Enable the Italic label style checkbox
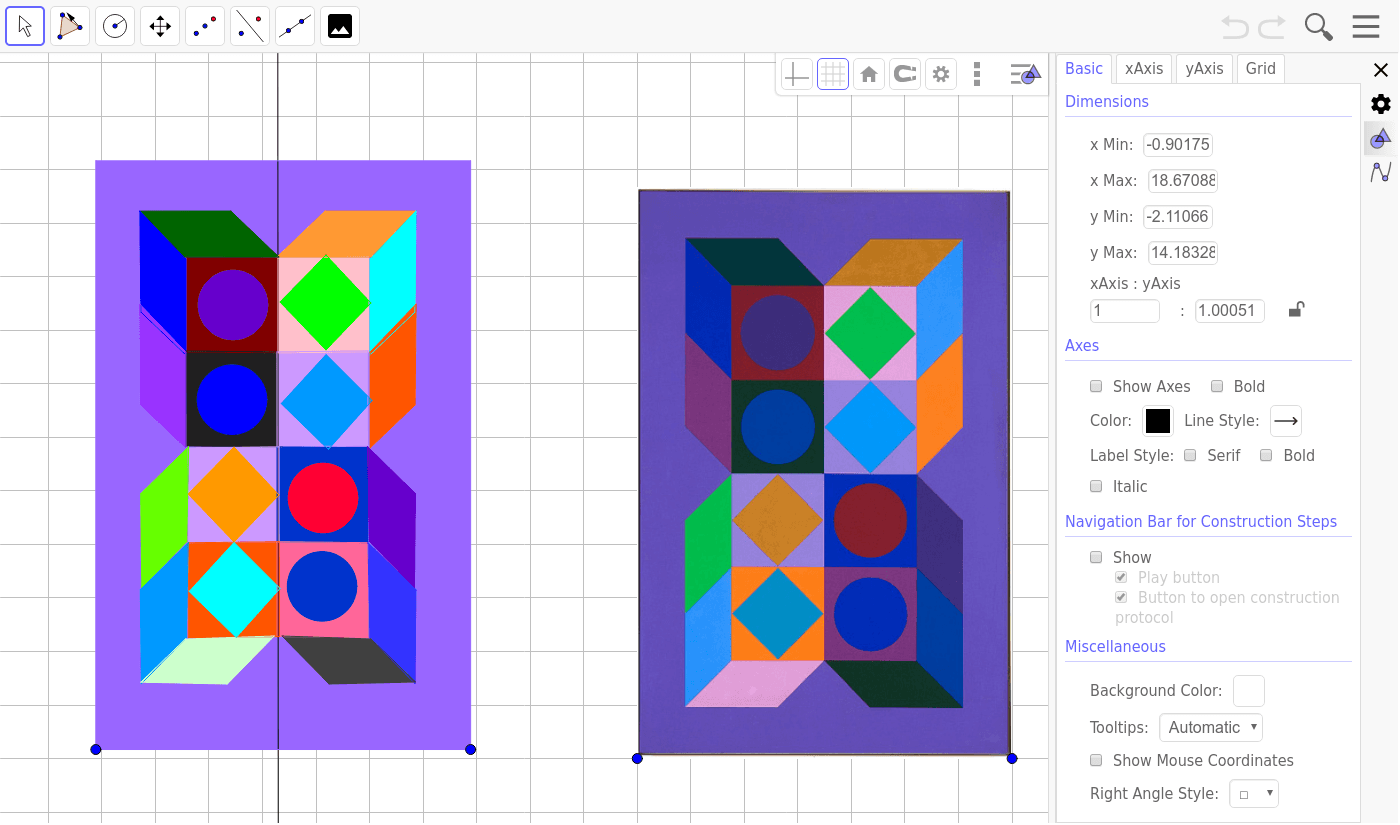 pos(1096,486)
